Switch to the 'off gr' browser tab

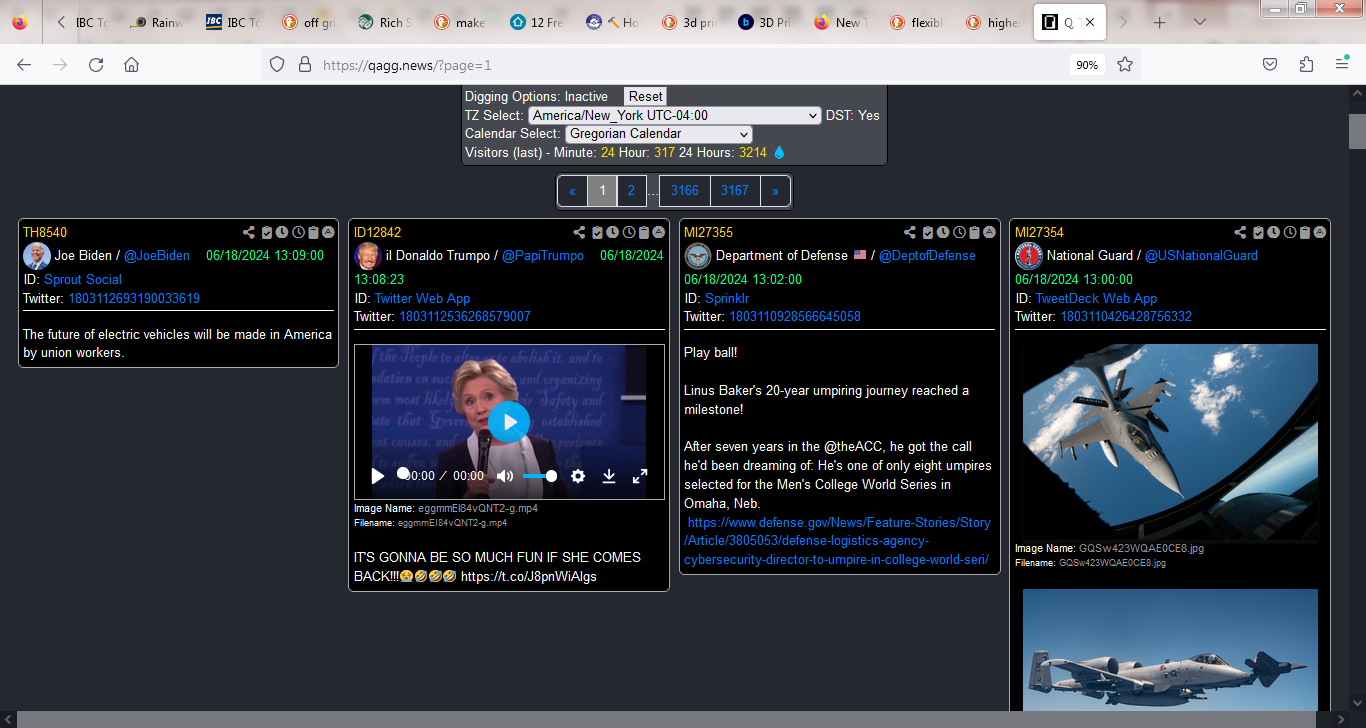(x=309, y=22)
